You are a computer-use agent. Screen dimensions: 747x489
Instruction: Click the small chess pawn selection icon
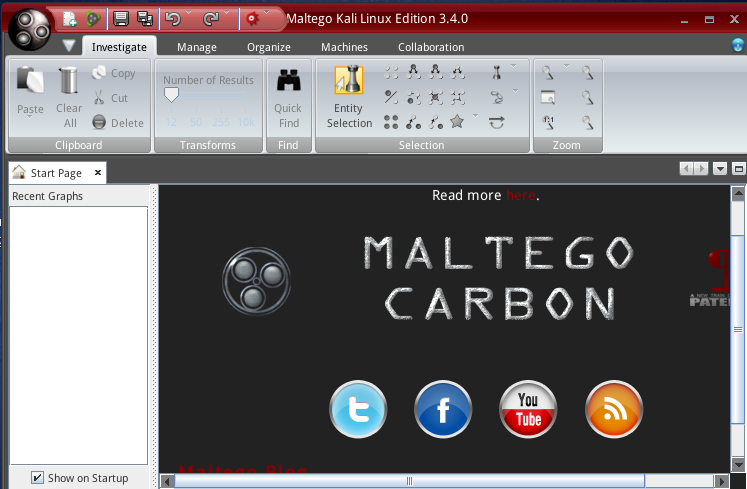point(496,72)
